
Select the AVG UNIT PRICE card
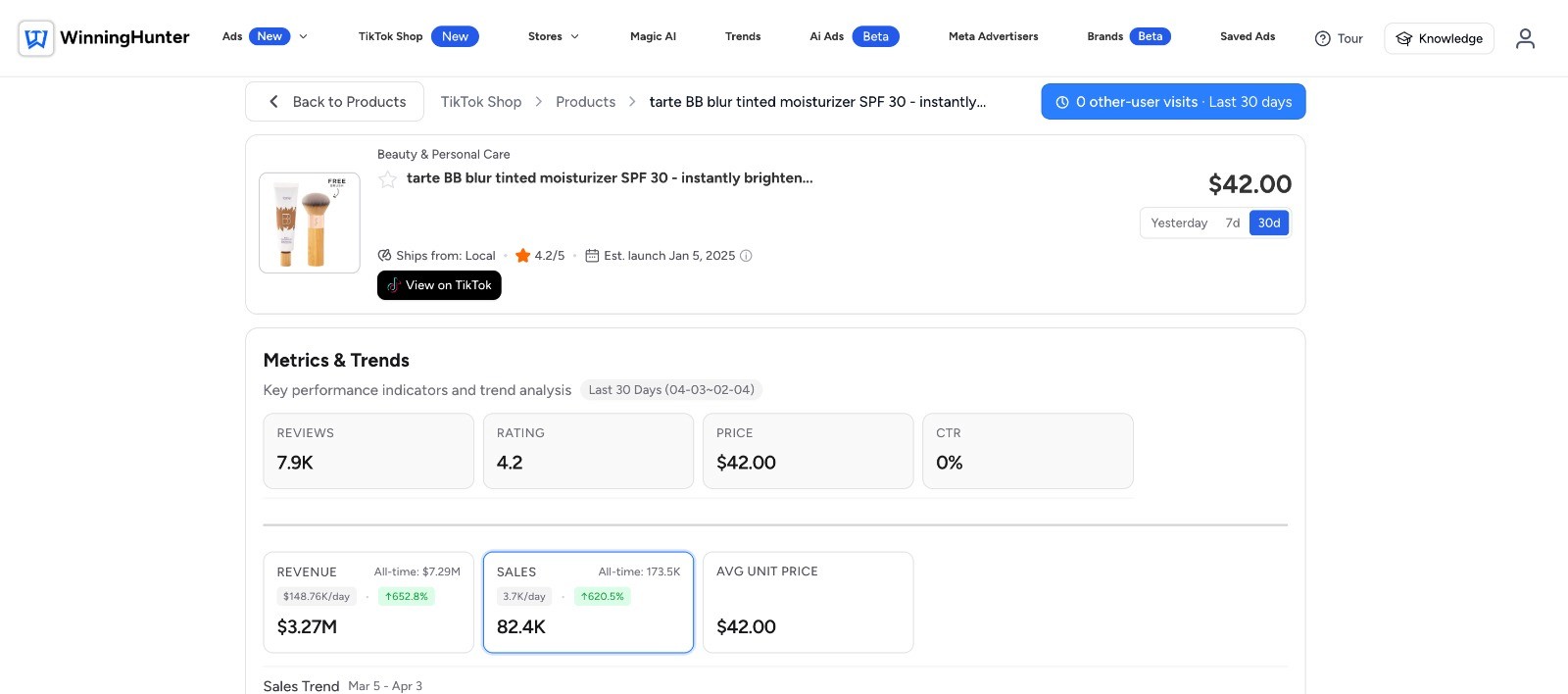[x=808, y=602]
